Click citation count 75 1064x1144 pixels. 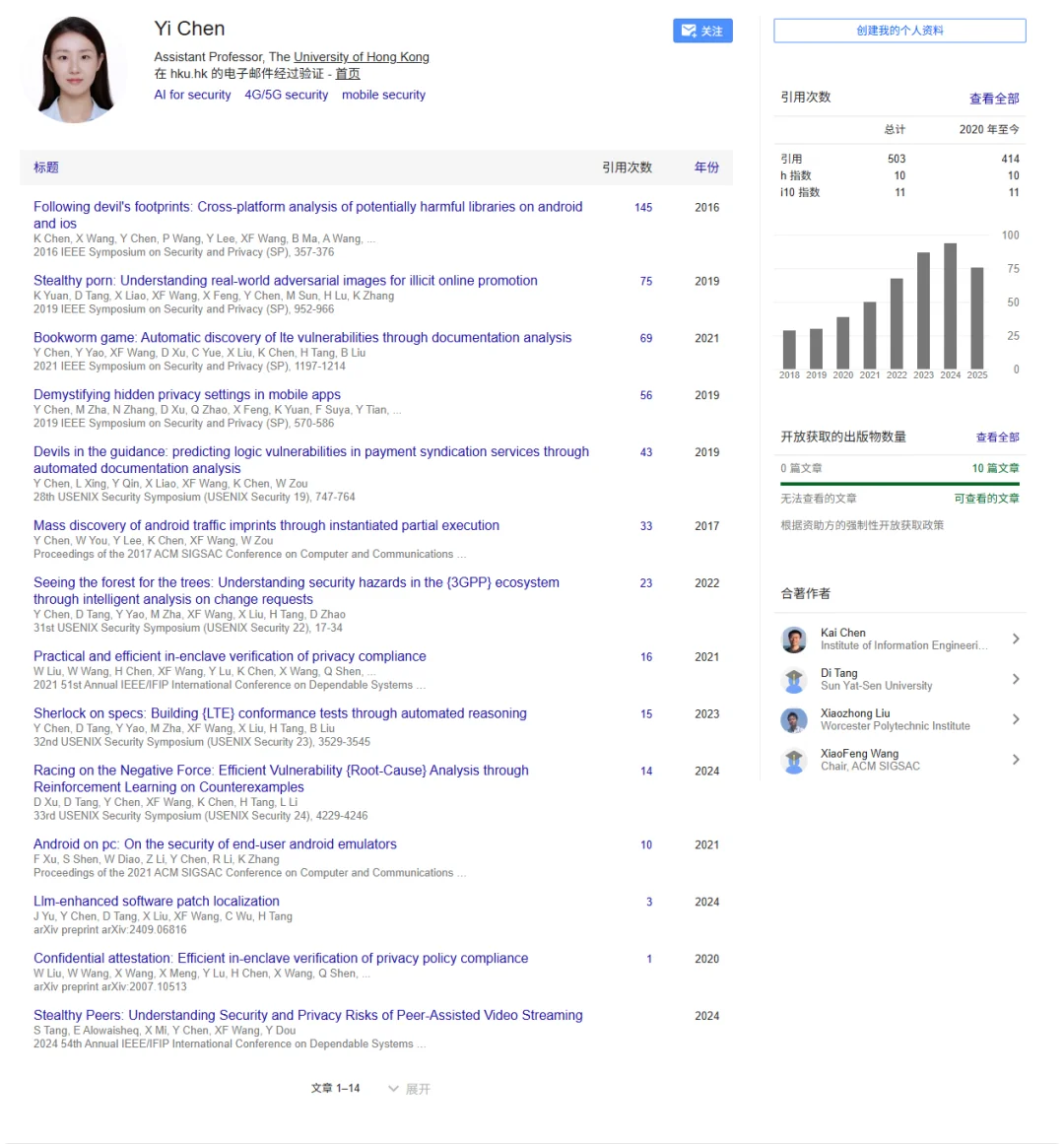point(645,282)
